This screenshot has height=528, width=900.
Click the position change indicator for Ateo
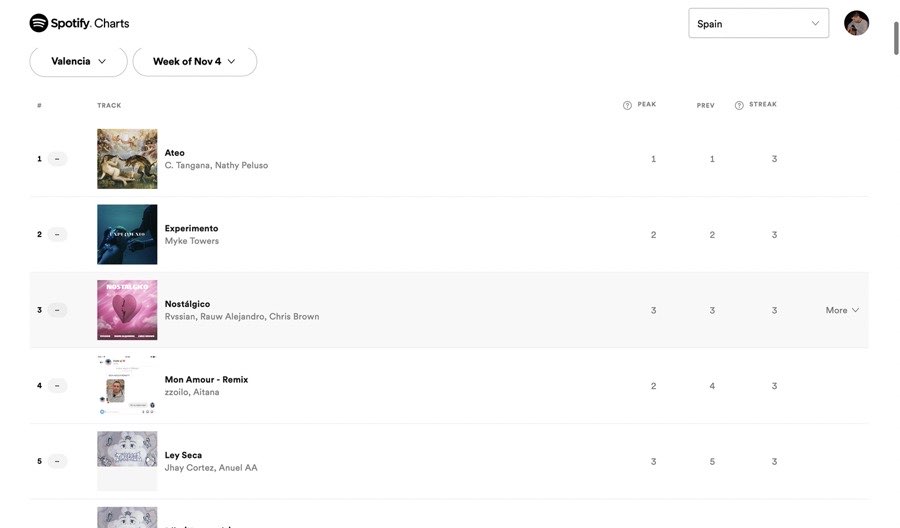tap(57, 159)
